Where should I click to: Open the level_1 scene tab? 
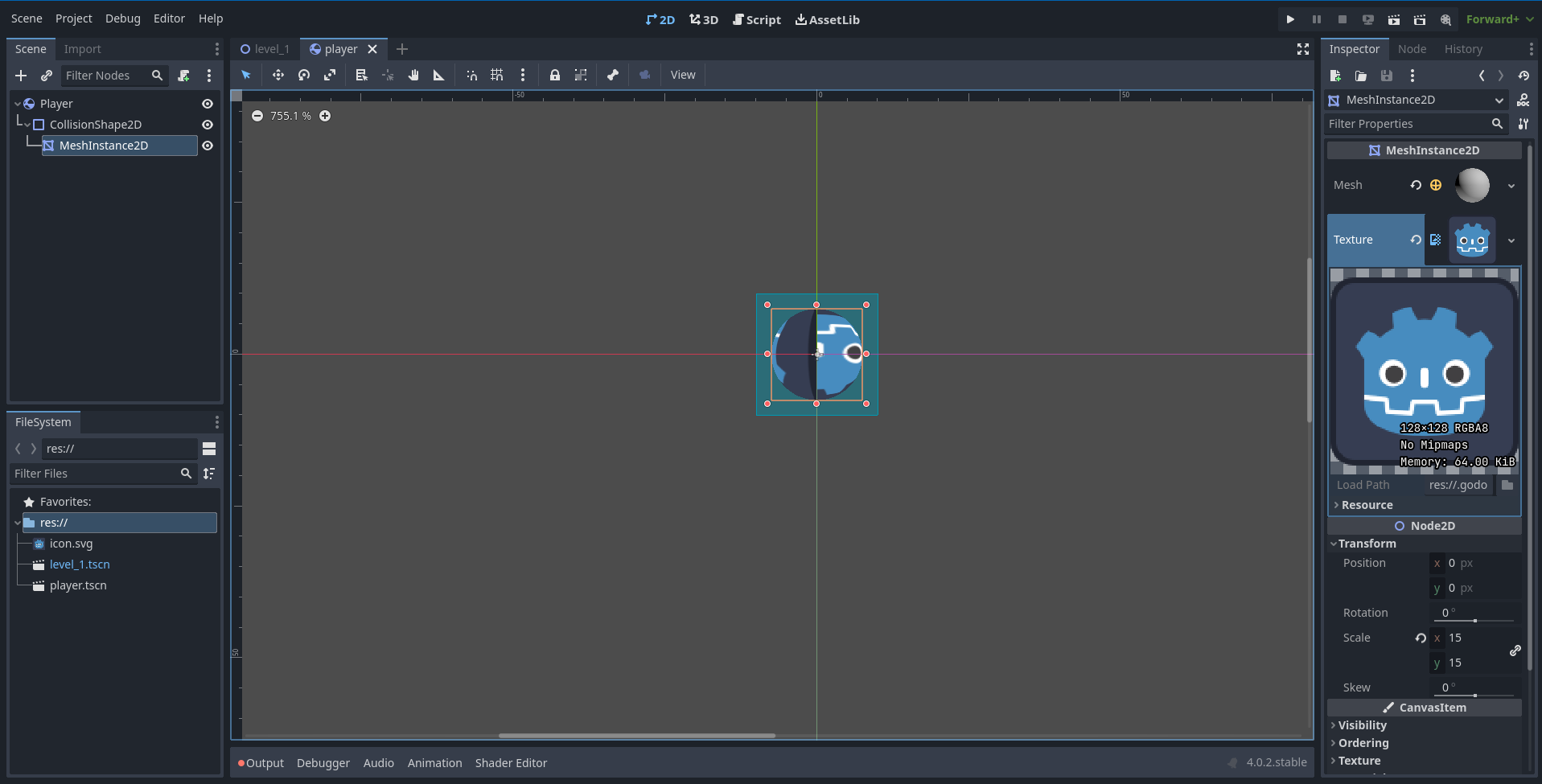click(x=265, y=49)
